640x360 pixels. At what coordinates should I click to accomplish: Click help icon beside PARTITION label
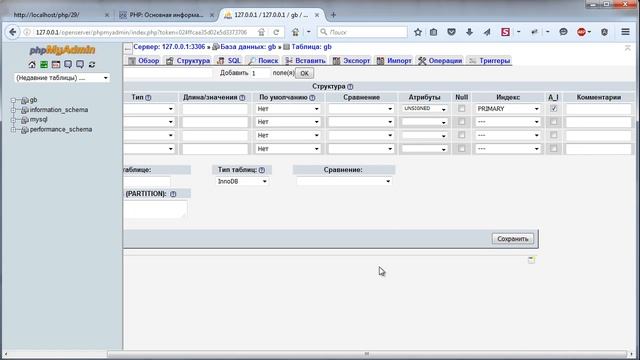click(173, 194)
